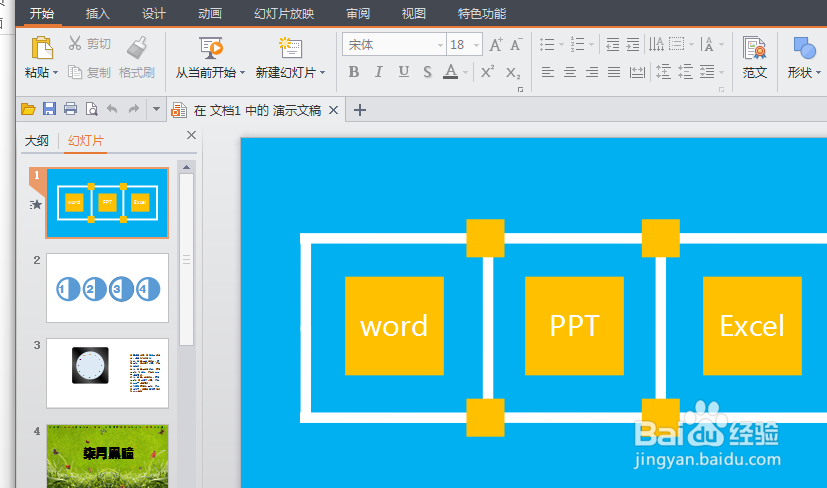Open the 幻灯片放映 ribbon tab
The image size is (827, 488).
[284, 13]
